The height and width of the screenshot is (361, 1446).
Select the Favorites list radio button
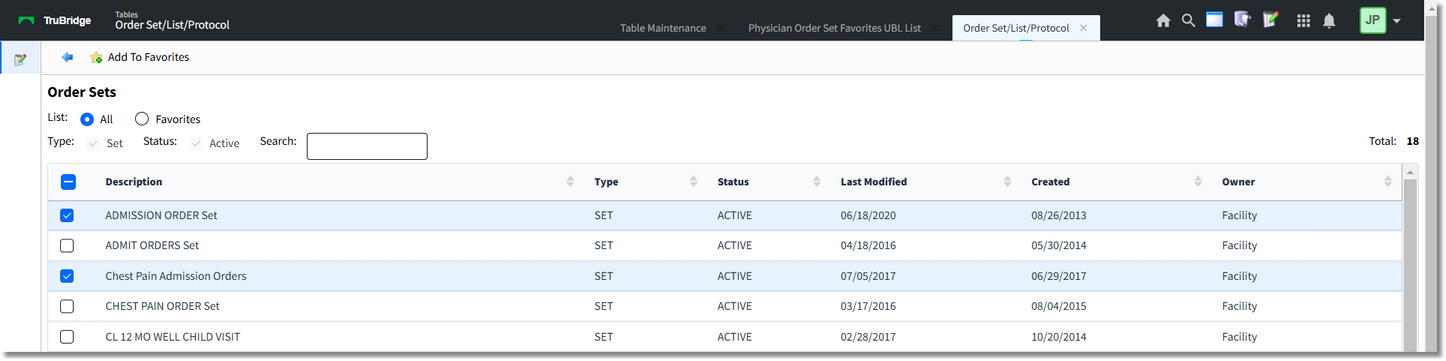pyautogui.click(x=142, y=119)
